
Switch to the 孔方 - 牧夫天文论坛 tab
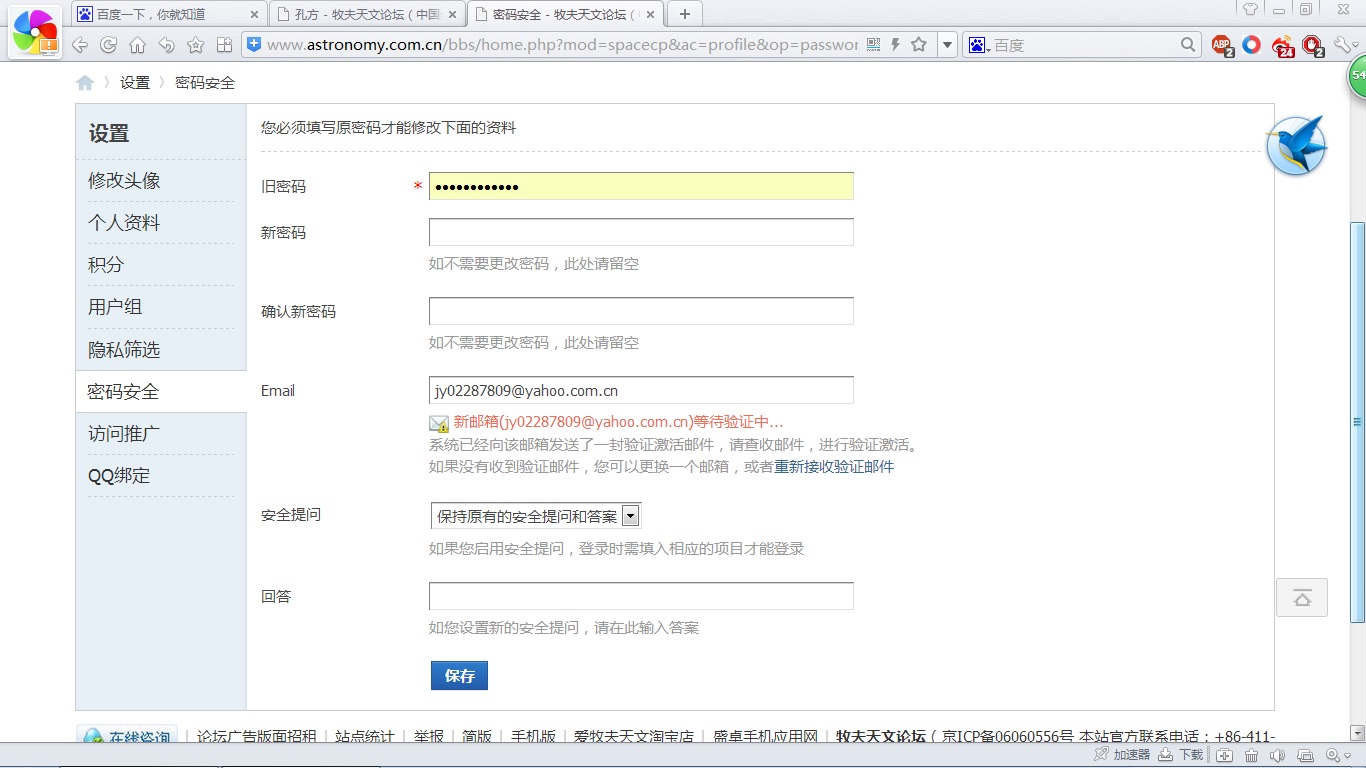click(367, 14)
